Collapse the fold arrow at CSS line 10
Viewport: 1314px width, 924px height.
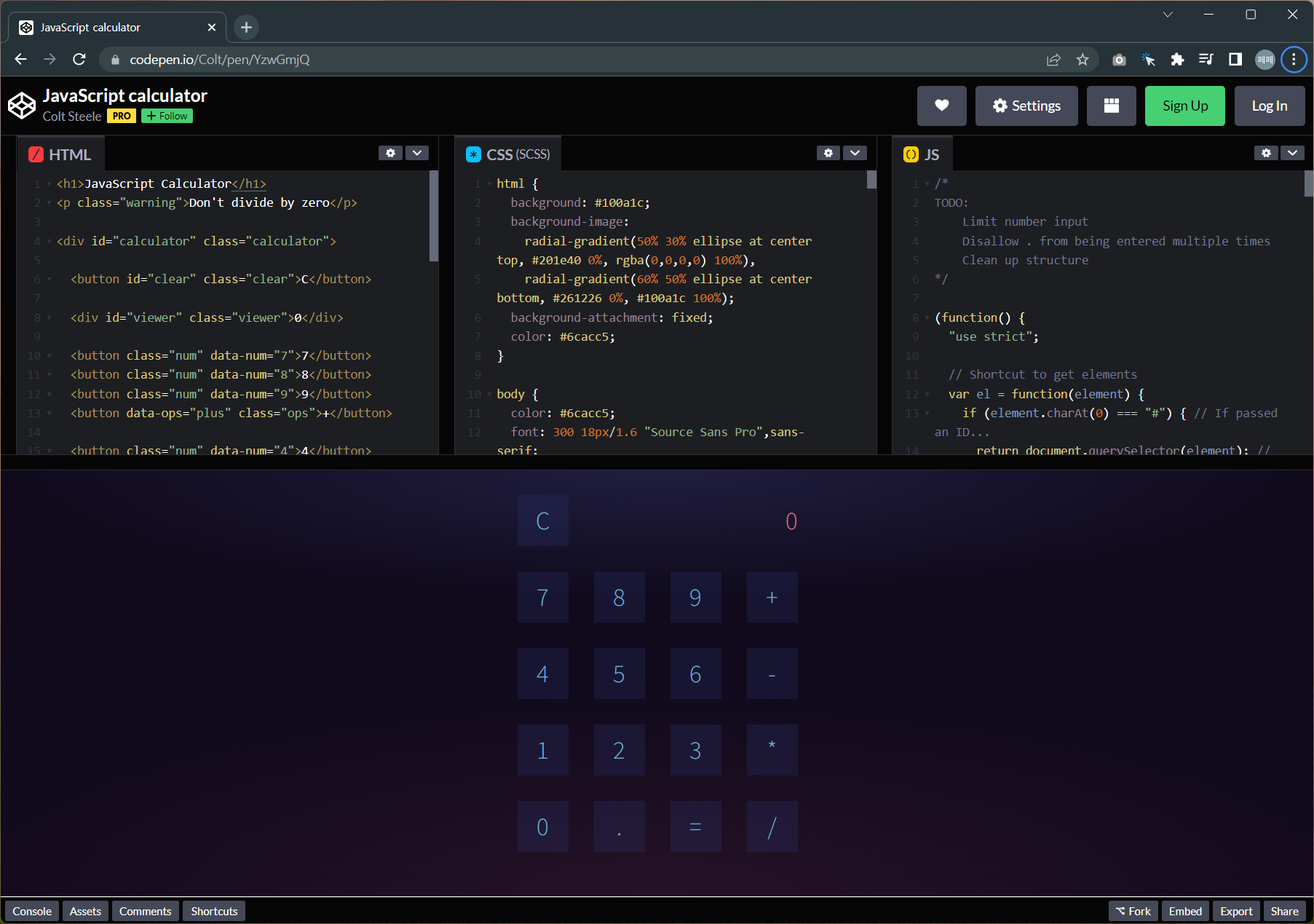489,394
